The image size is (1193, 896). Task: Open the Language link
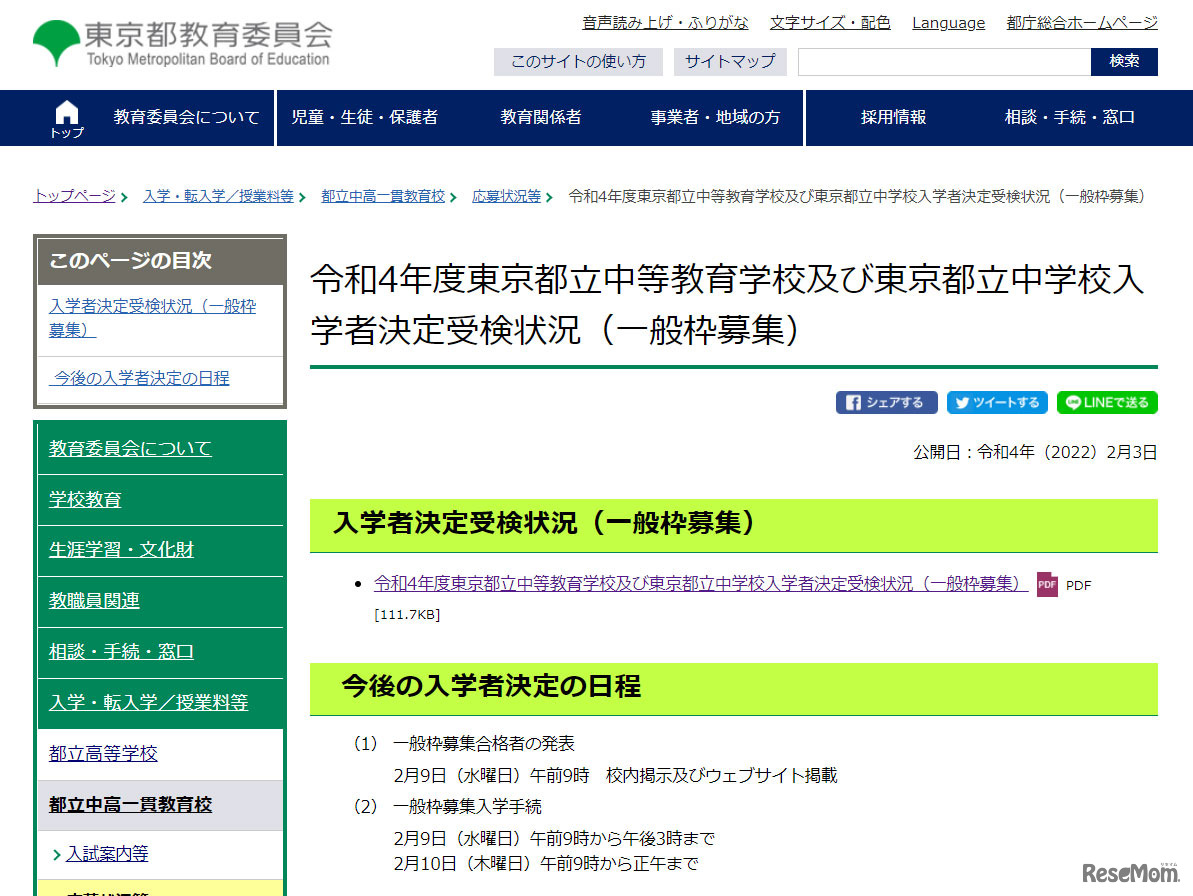pyautogui.click(x=948, y=23)
